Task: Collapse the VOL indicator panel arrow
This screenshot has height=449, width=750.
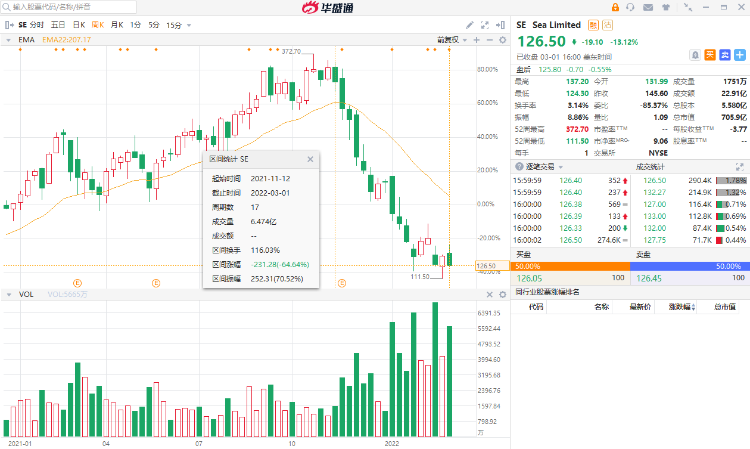Action: 8,294
